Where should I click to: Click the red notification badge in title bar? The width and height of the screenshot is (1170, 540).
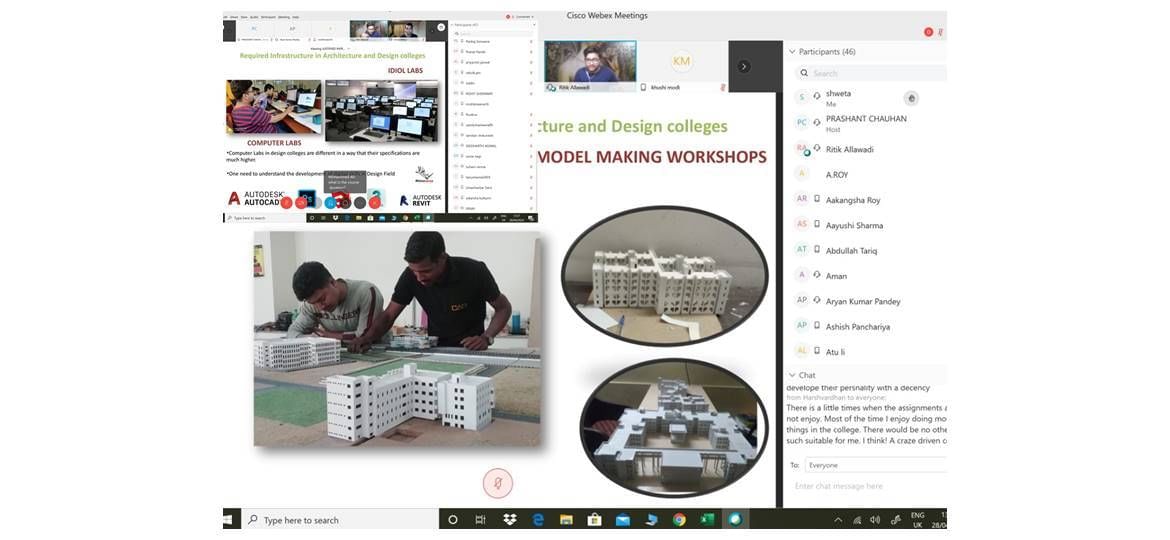click(x=928, y=32)
